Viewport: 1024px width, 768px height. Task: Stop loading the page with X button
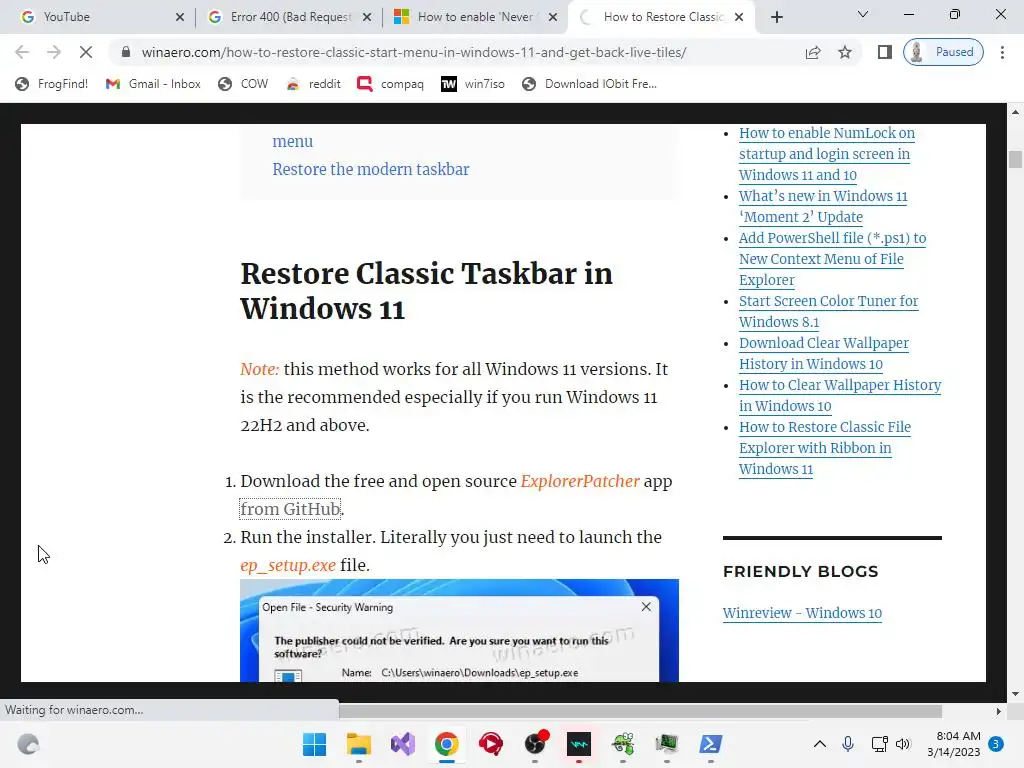pyautogui.click(x=86, y=52)
